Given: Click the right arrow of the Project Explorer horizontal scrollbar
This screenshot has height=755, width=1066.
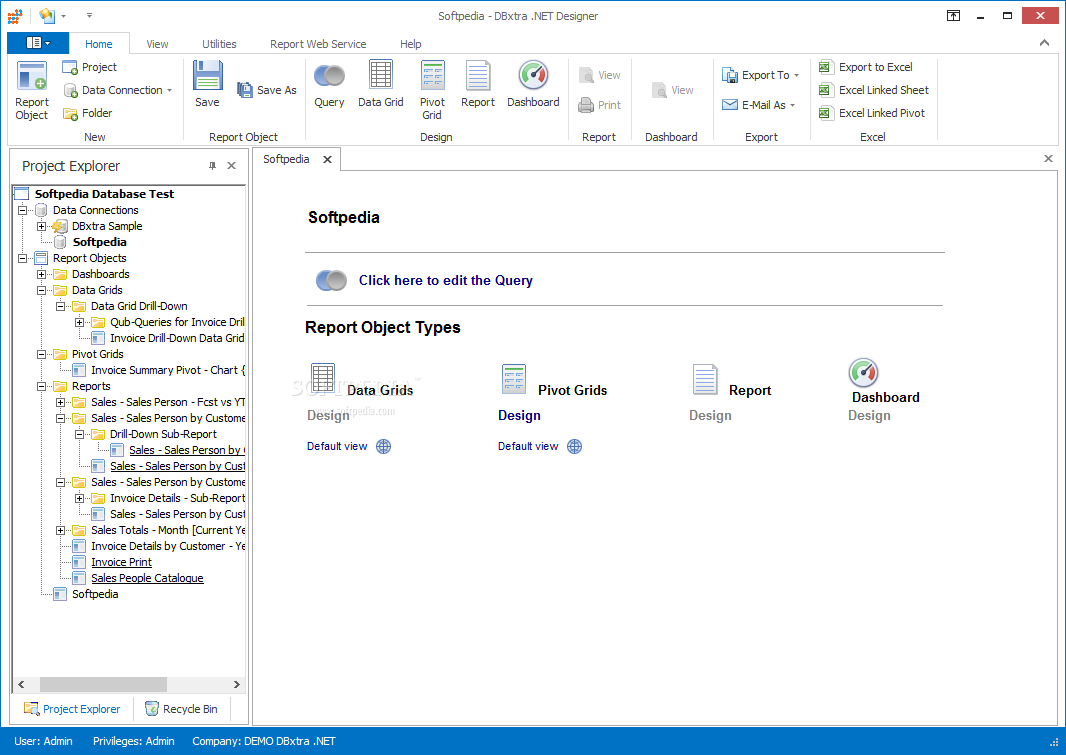Looking at the screenshot, I should 237,684.
